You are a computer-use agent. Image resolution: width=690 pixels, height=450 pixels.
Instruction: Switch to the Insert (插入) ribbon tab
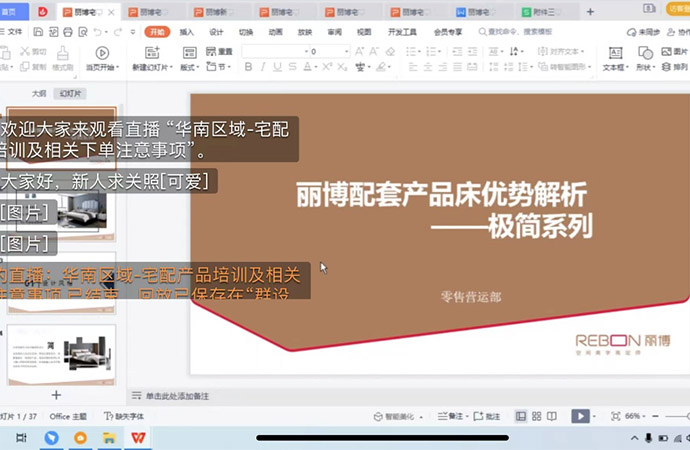tap(187, 32)
